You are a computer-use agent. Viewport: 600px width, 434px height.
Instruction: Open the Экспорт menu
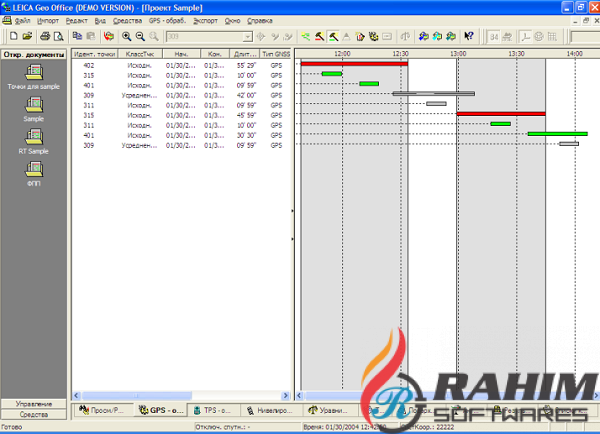(205, 21)
